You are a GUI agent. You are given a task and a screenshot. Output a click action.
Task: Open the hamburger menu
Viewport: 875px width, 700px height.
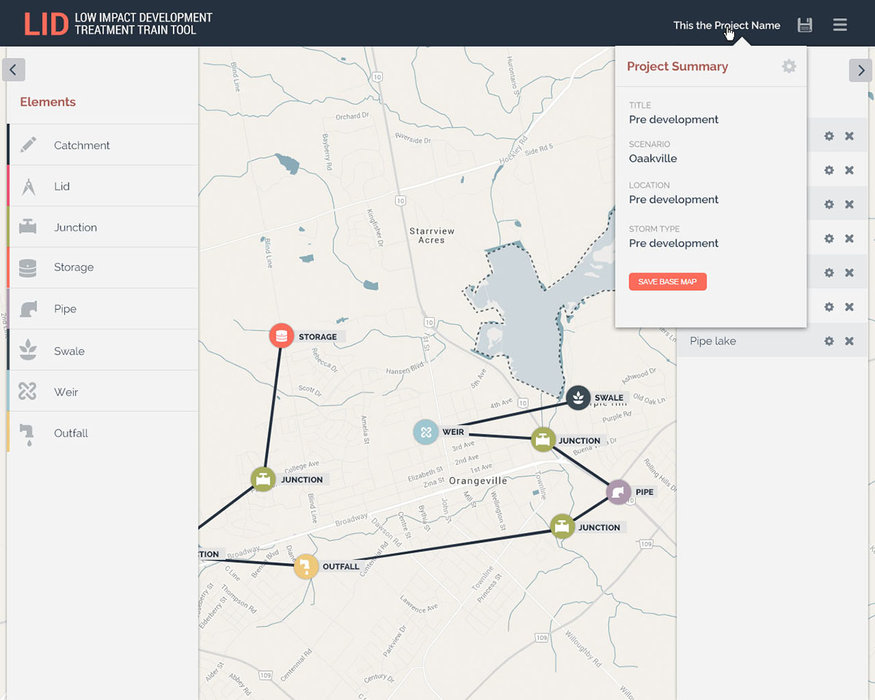point(840,25)
